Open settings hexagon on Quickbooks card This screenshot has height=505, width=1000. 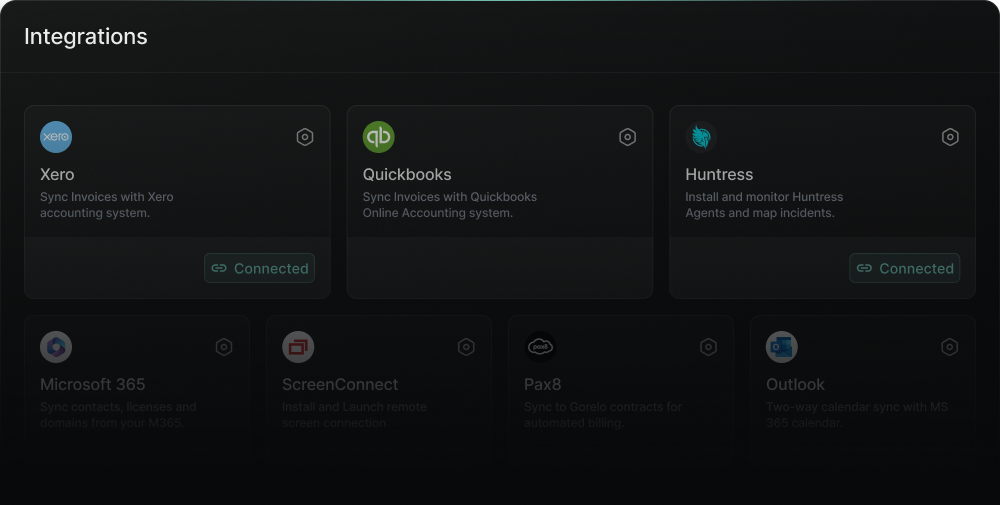pyautogui.click(x=628, y=137)
